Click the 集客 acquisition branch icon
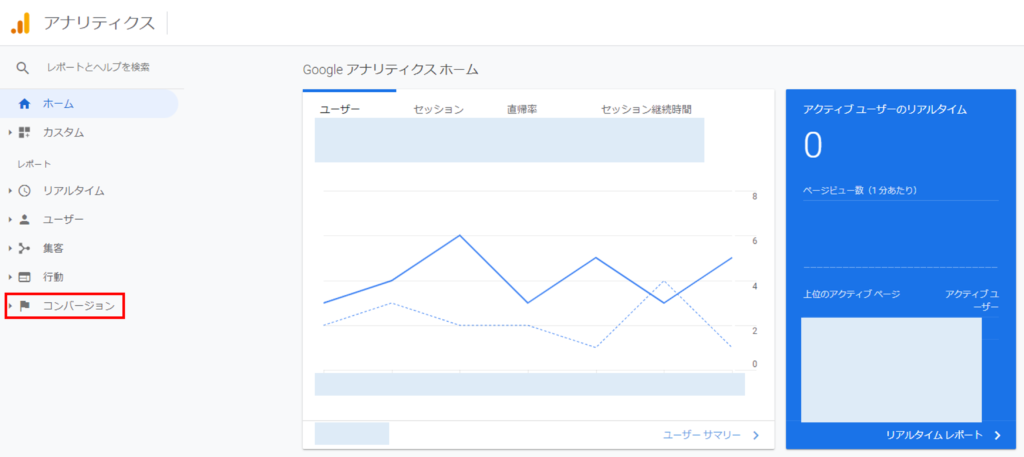This screenshot has height=457, width=1024. [24, 248]
